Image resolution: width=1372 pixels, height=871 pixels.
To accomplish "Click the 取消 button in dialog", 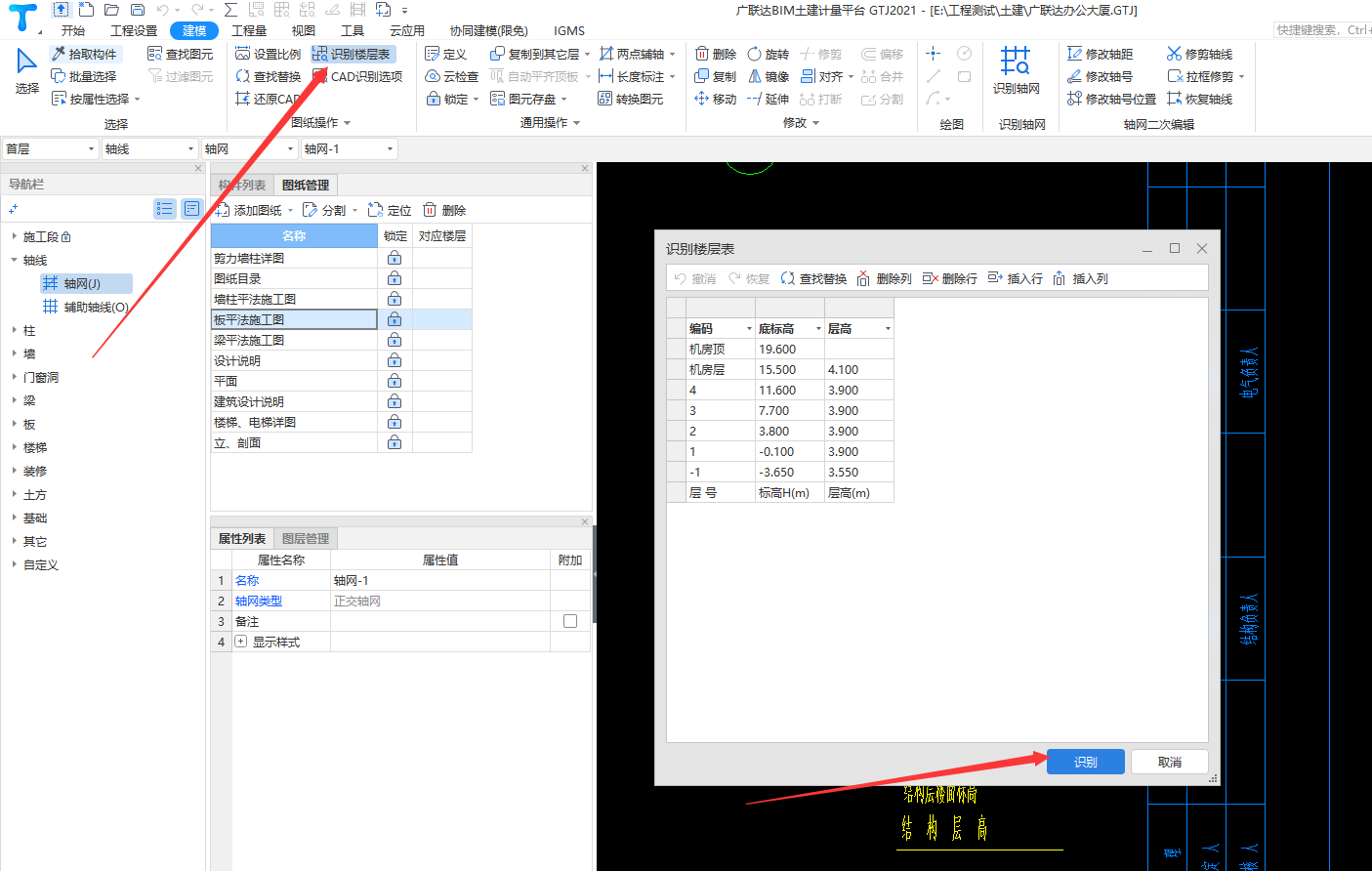I will click(1170, 762).
